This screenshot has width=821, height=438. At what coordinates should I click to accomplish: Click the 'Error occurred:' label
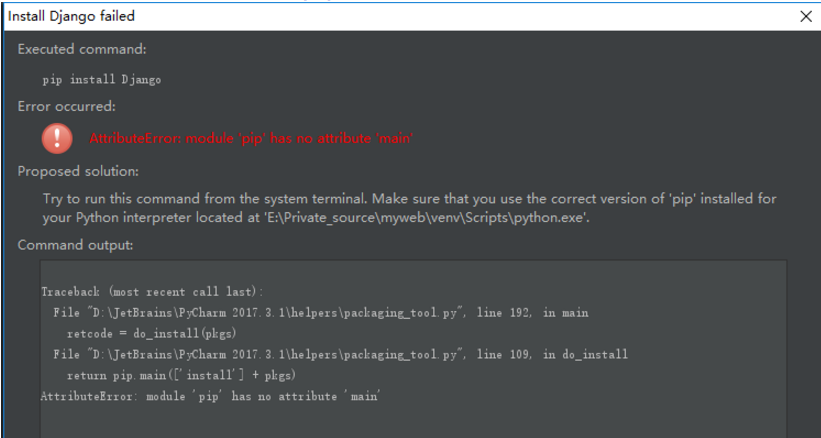(66, 107)
